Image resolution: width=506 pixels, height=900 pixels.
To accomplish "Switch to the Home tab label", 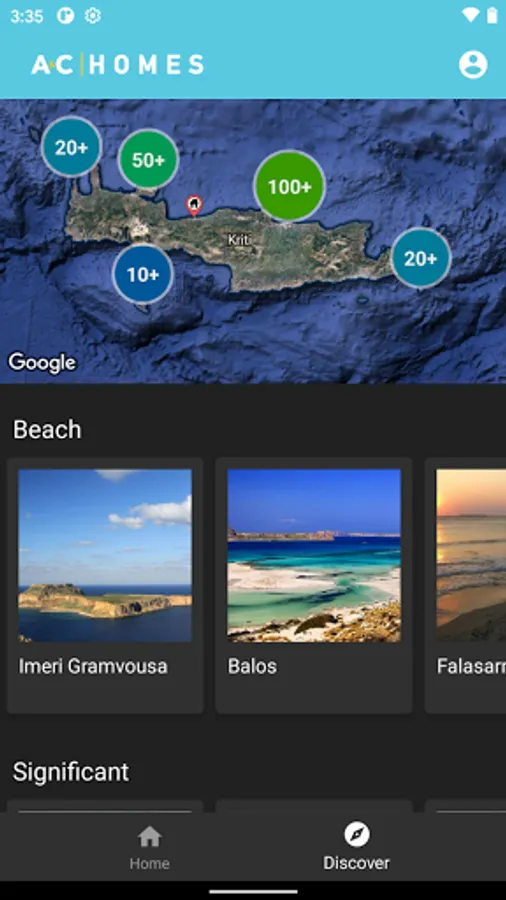I will click(149, 863).
